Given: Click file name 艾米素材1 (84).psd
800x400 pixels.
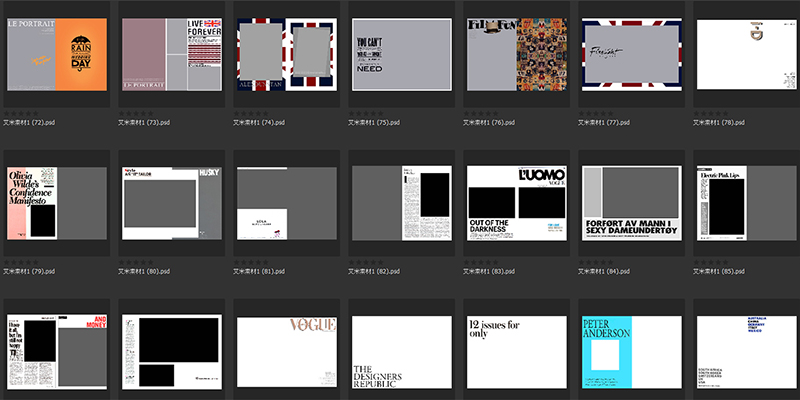Looking at the screenshot, I should (604, 271).
